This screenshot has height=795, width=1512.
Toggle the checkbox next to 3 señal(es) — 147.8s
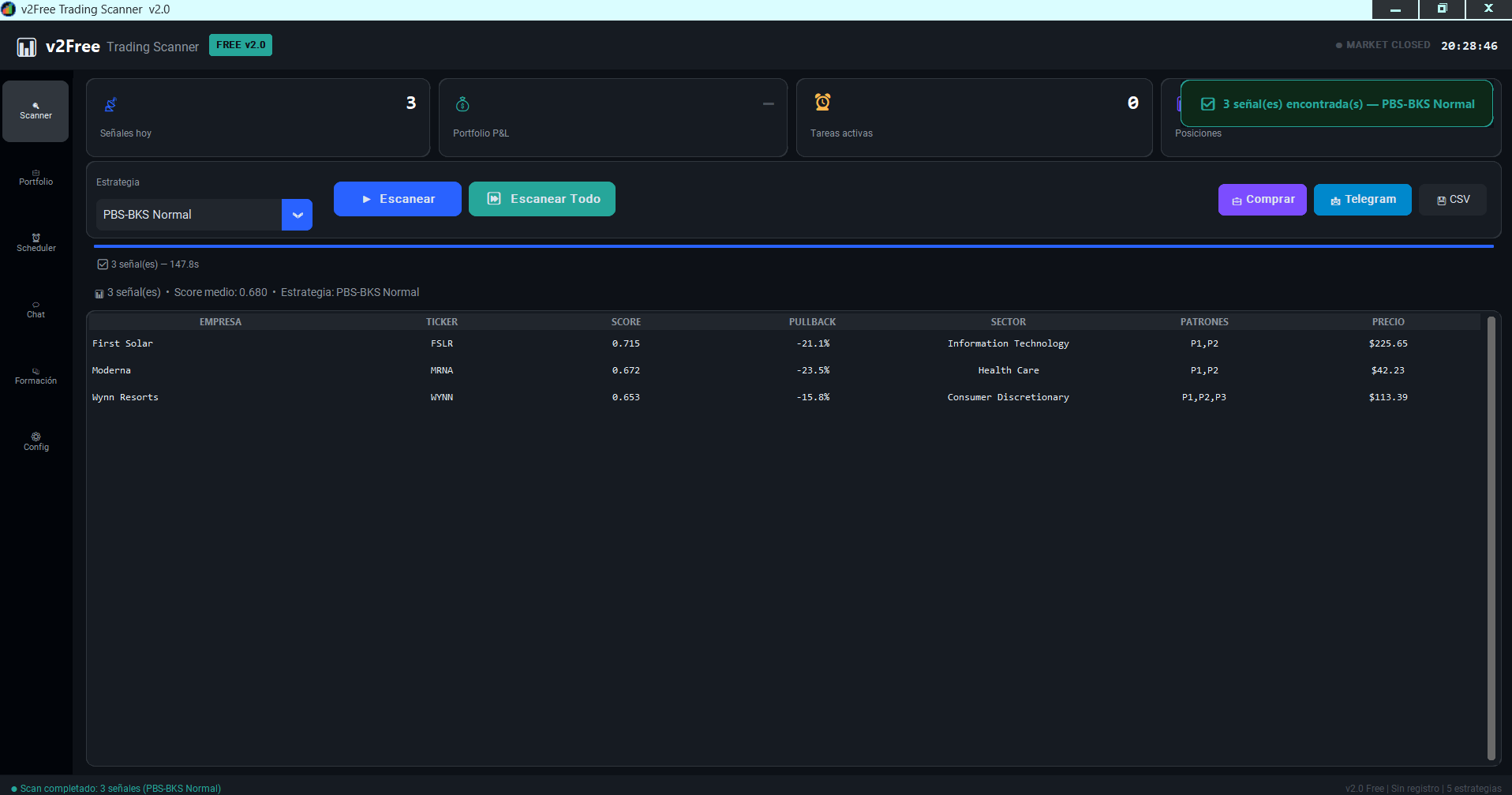(x=103, y=264)
